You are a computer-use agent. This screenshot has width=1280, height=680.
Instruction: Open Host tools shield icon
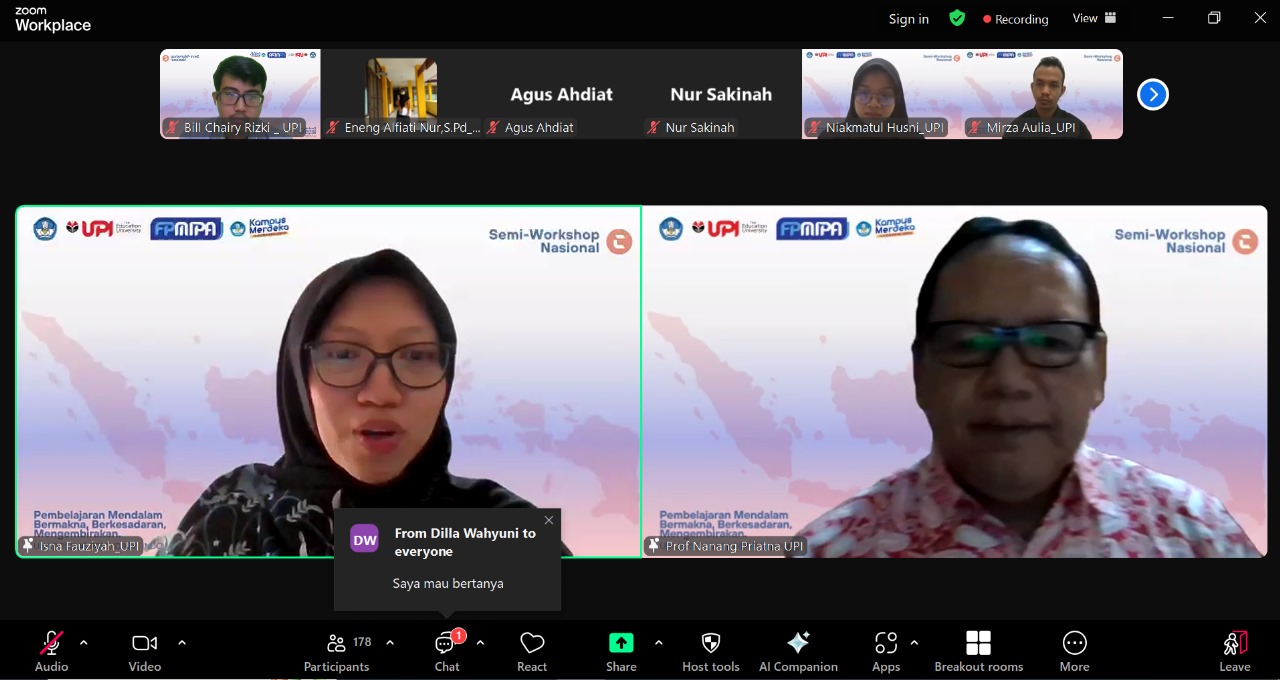[x=711, y=650]
